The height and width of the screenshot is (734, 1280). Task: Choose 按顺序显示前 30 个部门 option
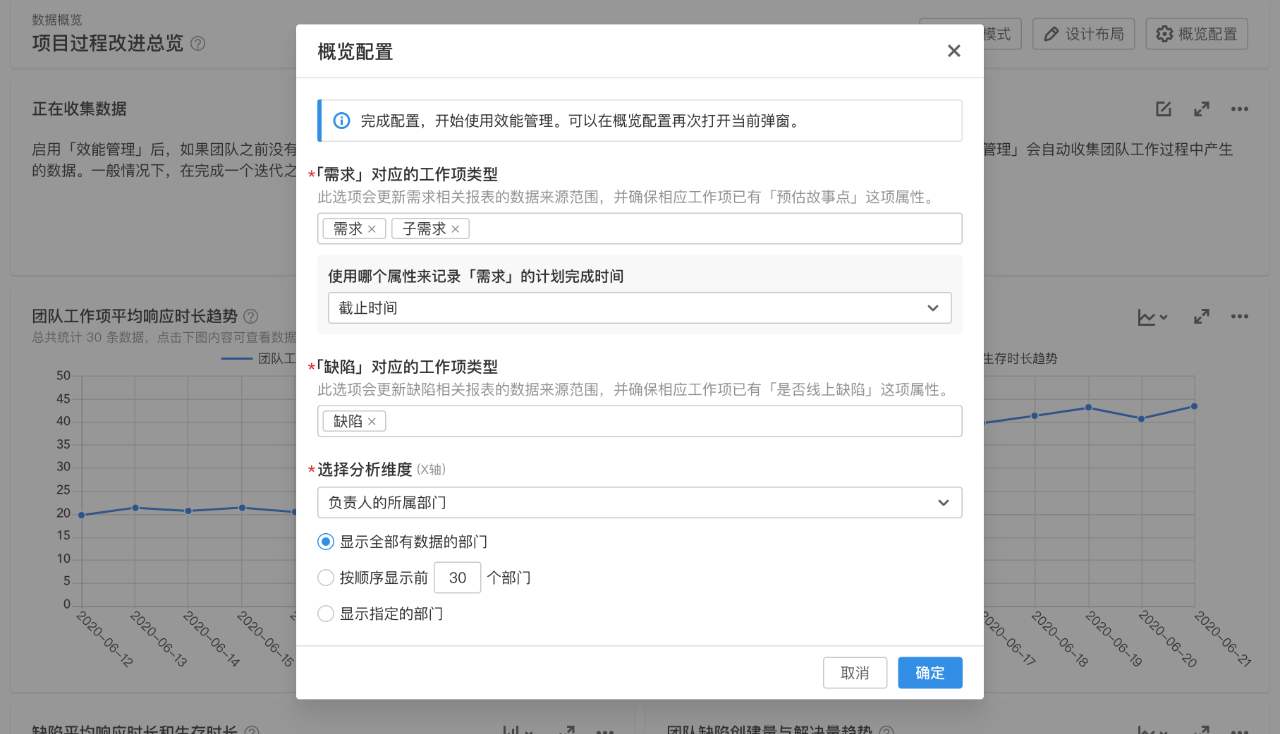click(x=325, y=577)
